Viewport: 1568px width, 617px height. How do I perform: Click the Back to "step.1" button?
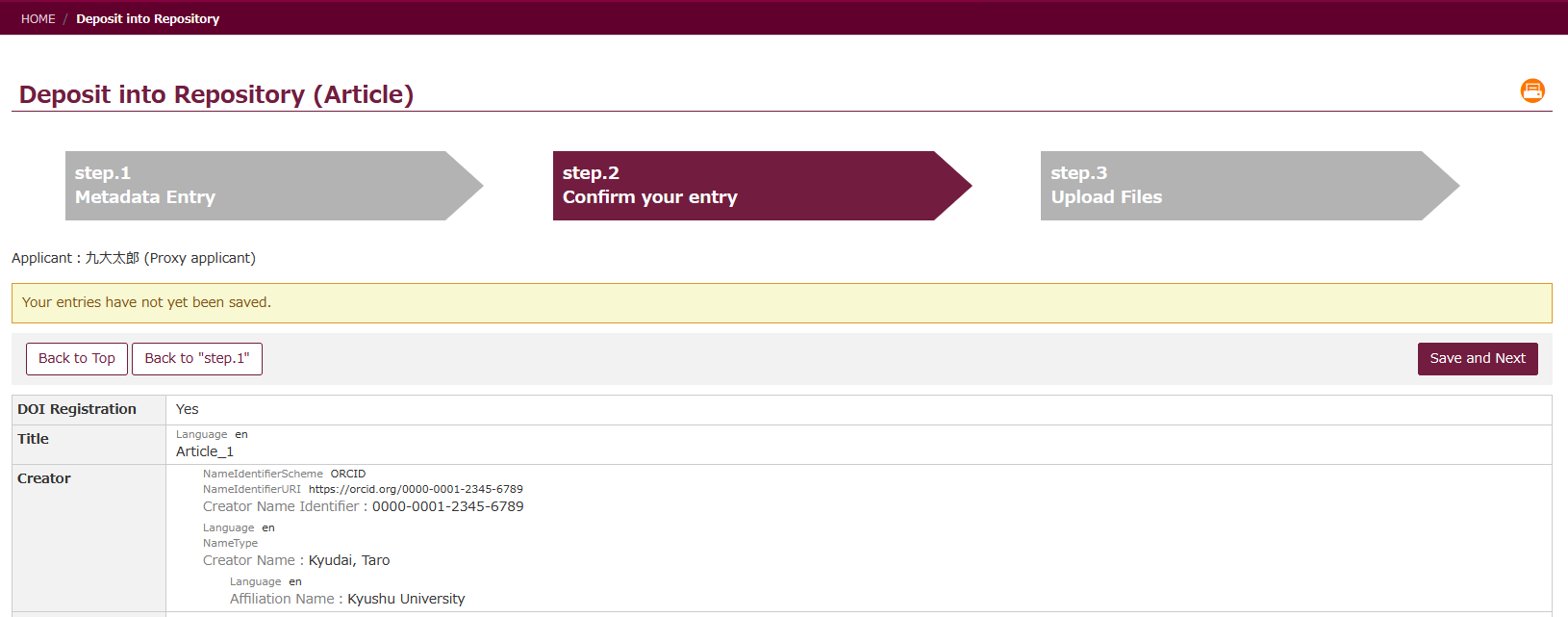pos(196,358)
